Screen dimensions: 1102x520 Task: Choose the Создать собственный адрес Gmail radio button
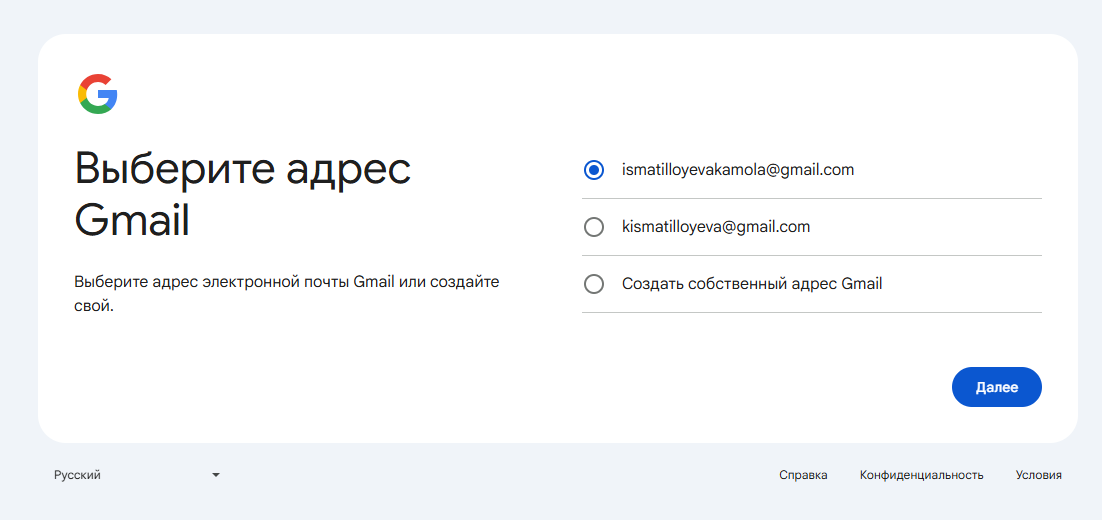pos(594,284)
